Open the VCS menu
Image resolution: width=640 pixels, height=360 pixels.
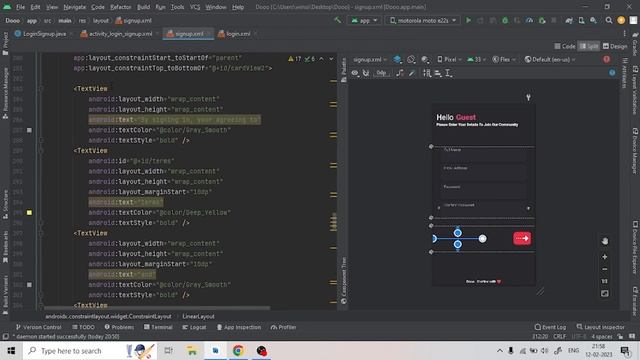[195, 7]
